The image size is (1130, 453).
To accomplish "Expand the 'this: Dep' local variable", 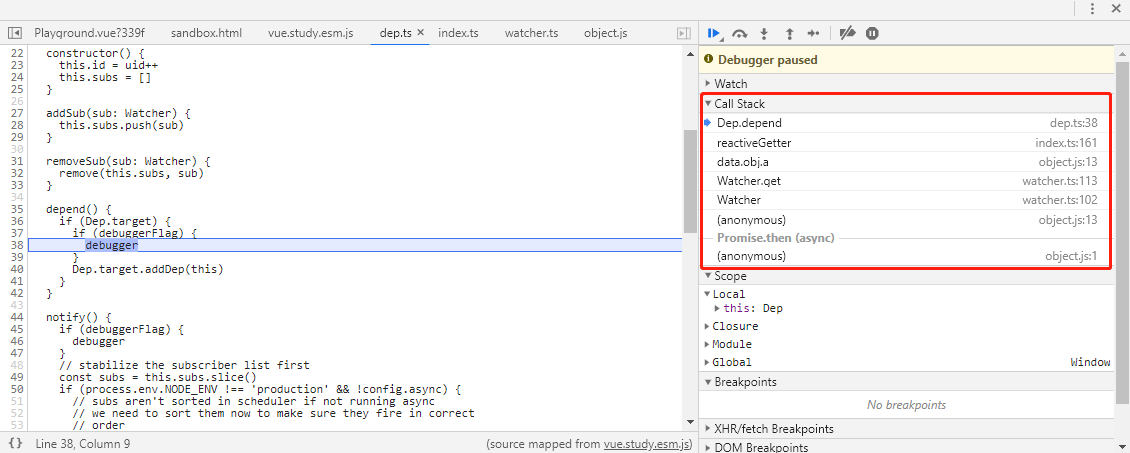I will point(717,308).
